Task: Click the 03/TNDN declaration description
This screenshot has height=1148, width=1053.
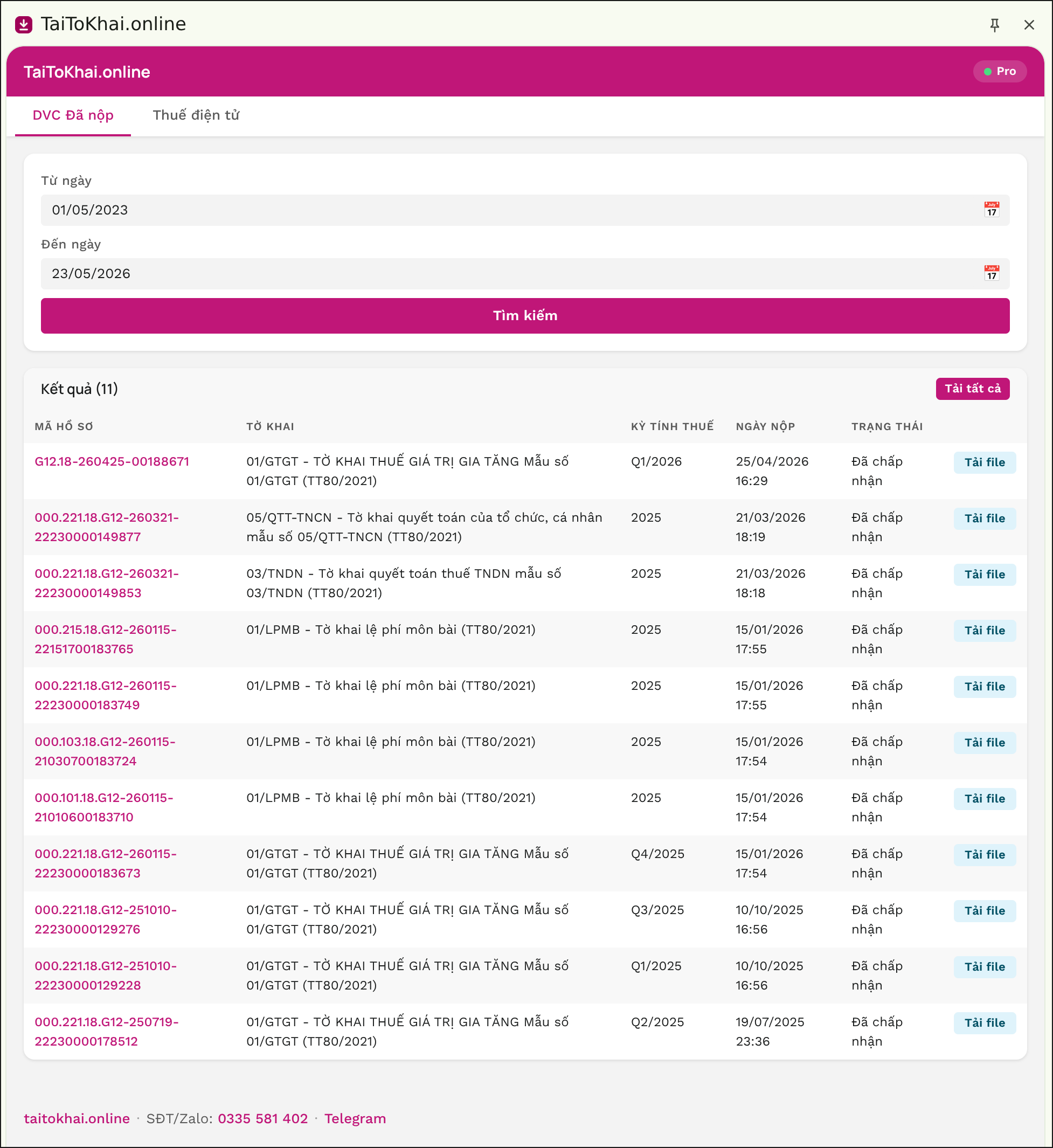Action: pyautogui.click(x=404, y=583)
